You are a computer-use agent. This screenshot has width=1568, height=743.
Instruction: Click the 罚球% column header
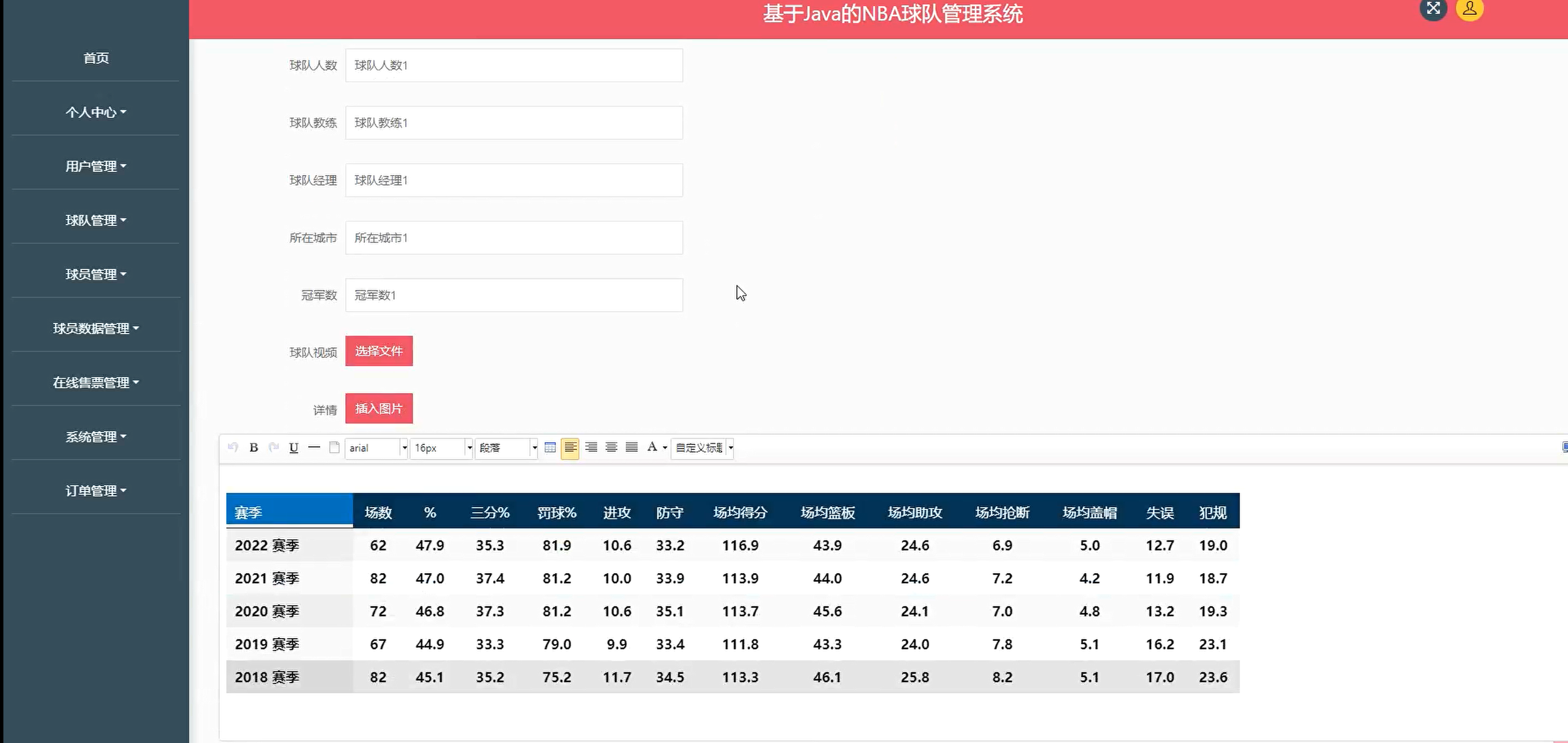pyautogui.click(x=556, y=513)
